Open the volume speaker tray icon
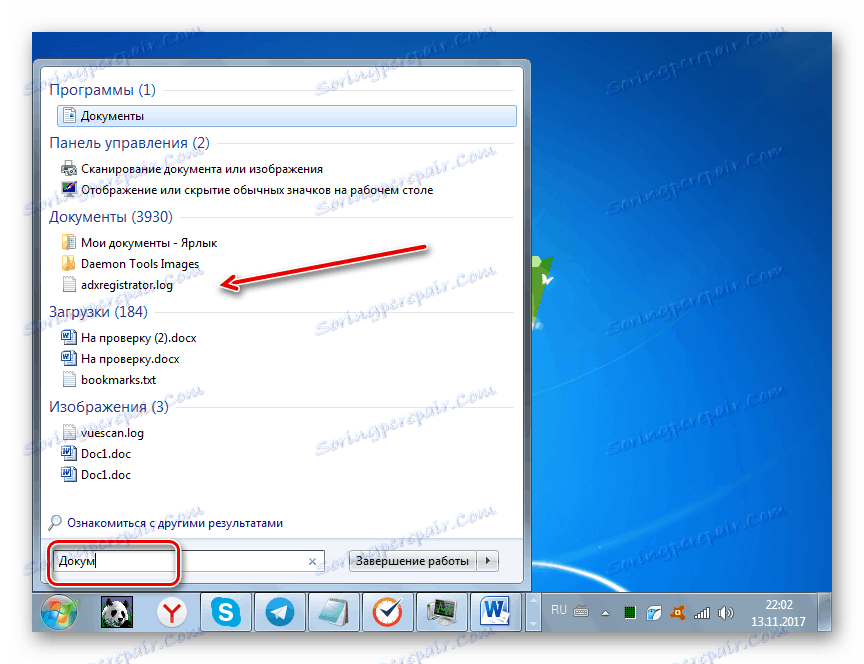This screenshot has height=664, width=864. (x=726, y=613)
